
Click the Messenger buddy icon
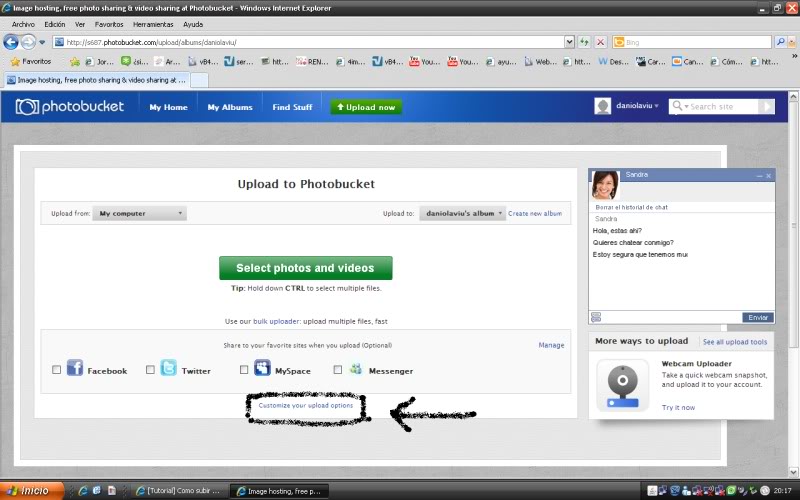[x=356, y=368]
